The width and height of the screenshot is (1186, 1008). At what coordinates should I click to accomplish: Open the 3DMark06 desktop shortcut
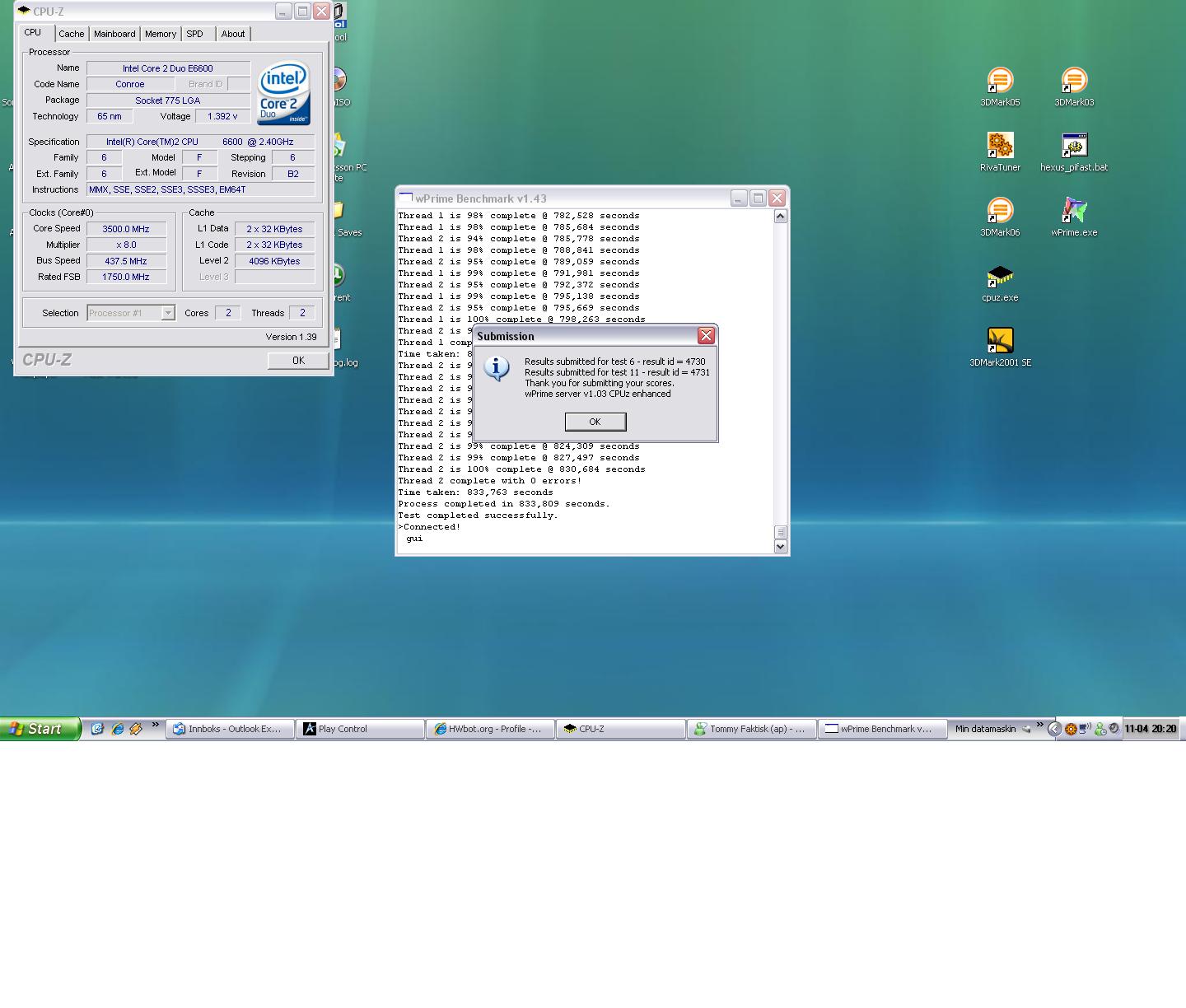coord(1000,217)
